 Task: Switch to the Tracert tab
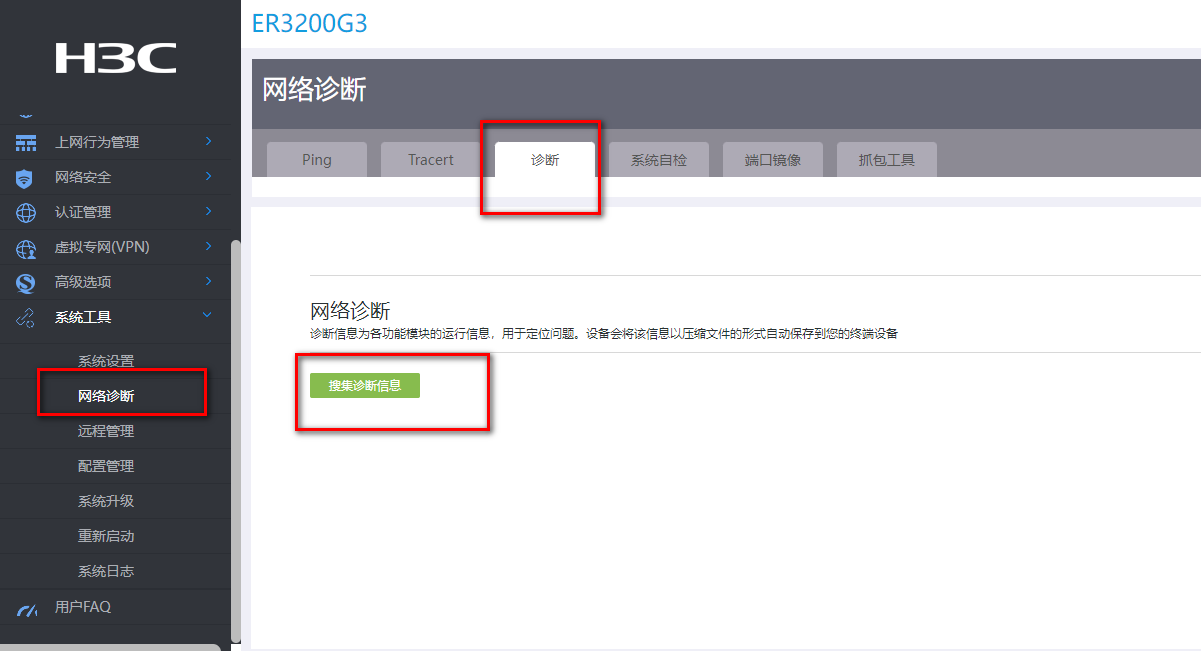(431, 160)
